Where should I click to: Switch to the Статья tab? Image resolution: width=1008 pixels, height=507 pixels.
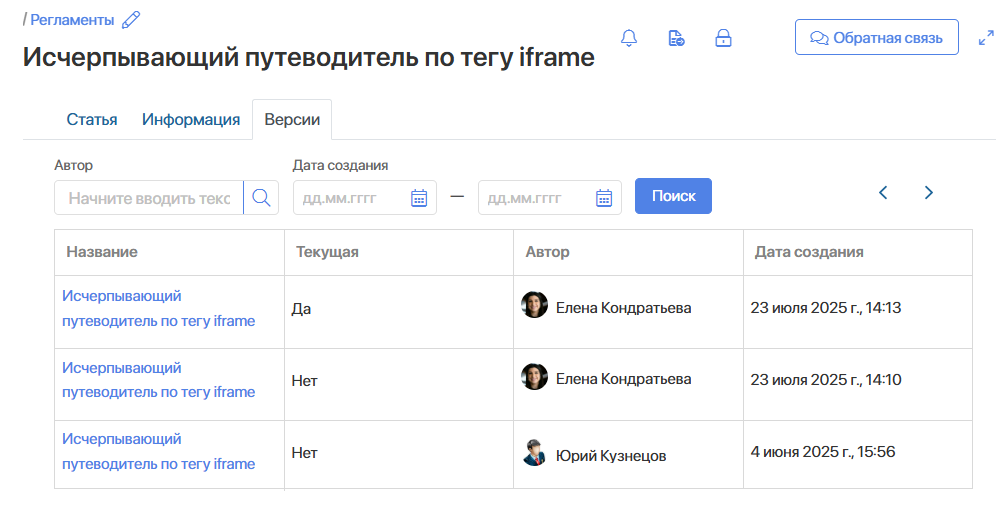[92, 120]
